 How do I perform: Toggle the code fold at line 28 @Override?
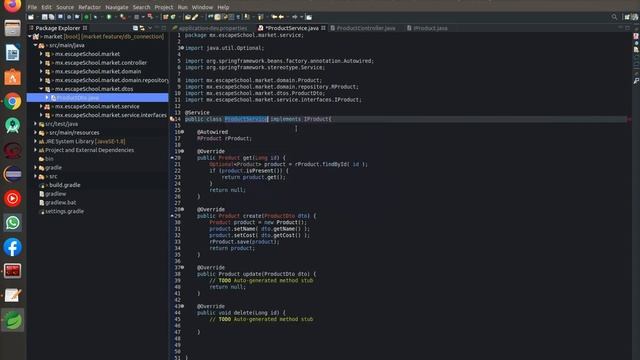(182, 209)
